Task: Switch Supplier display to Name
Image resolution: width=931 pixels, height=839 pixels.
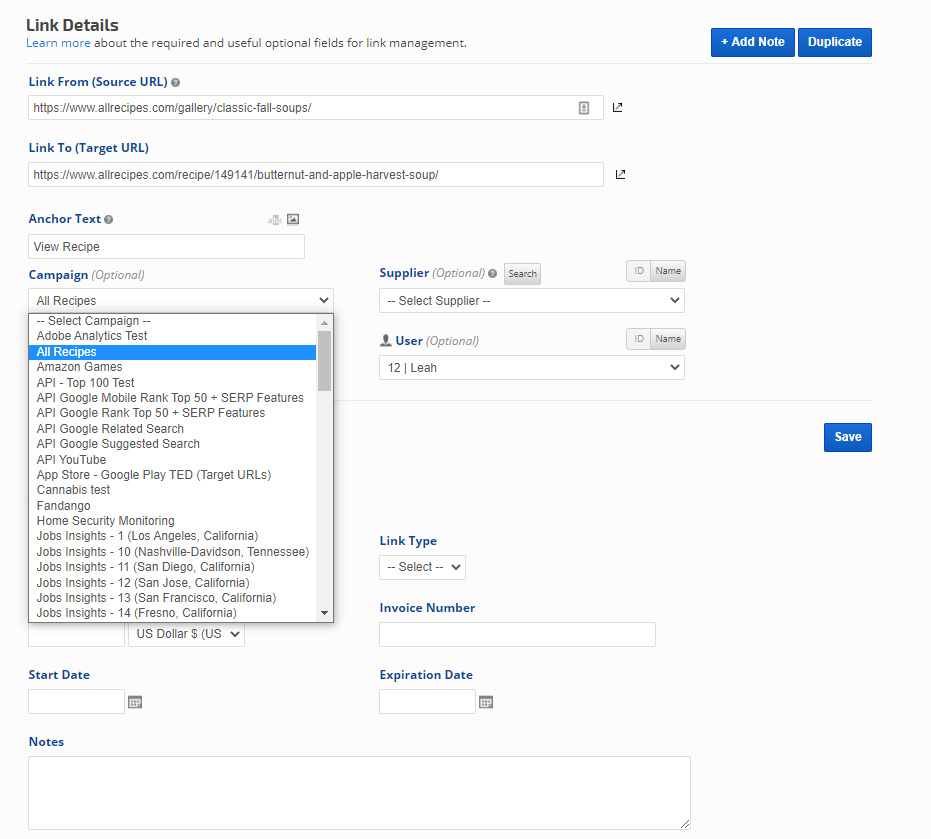Action: pyautogui.click(x=668, y=271)
